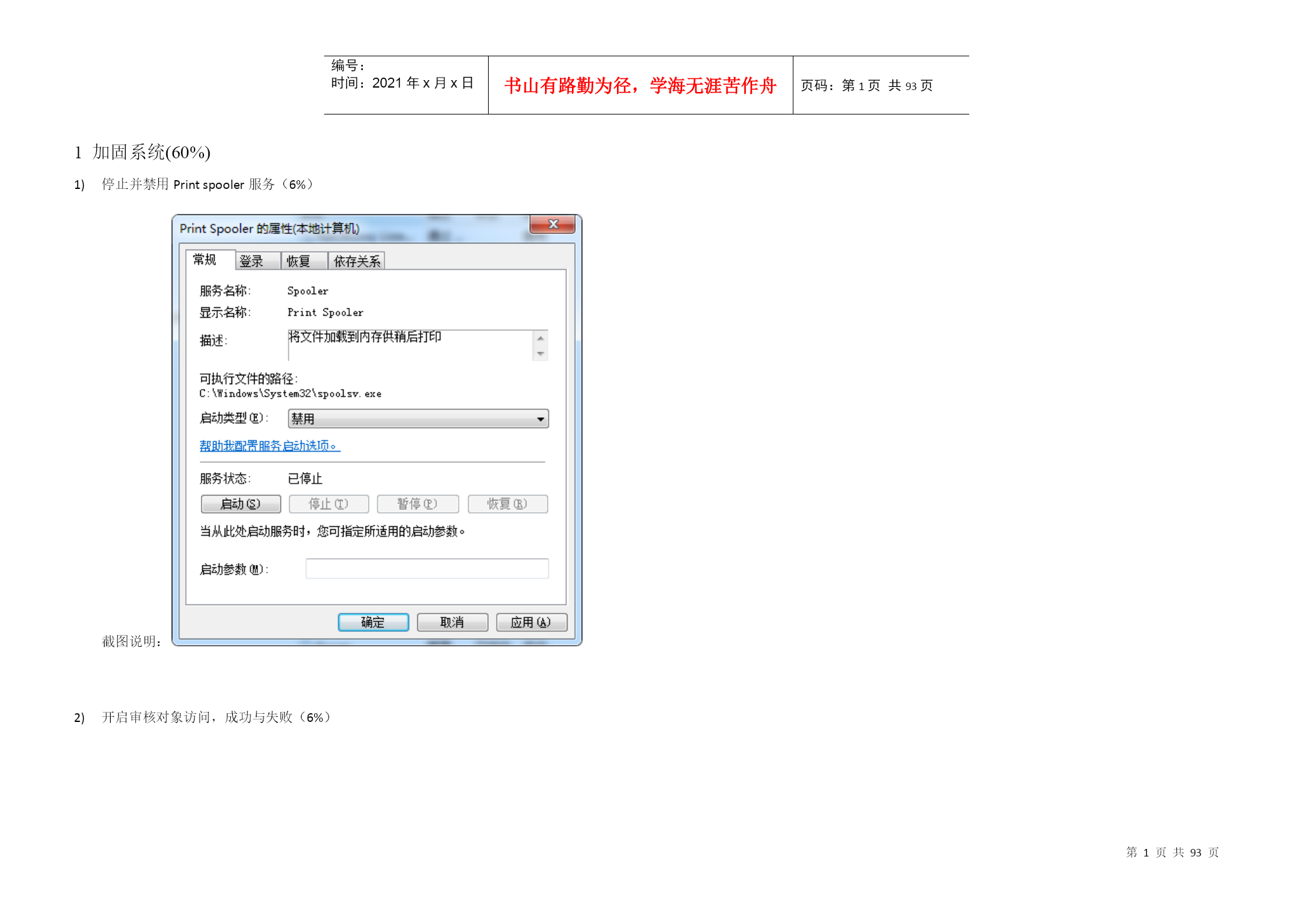The width and height of the screenshot is (1294, 924).
Task: Click the disabled 恢复(R) service button
Action: (x=507, y=504)
